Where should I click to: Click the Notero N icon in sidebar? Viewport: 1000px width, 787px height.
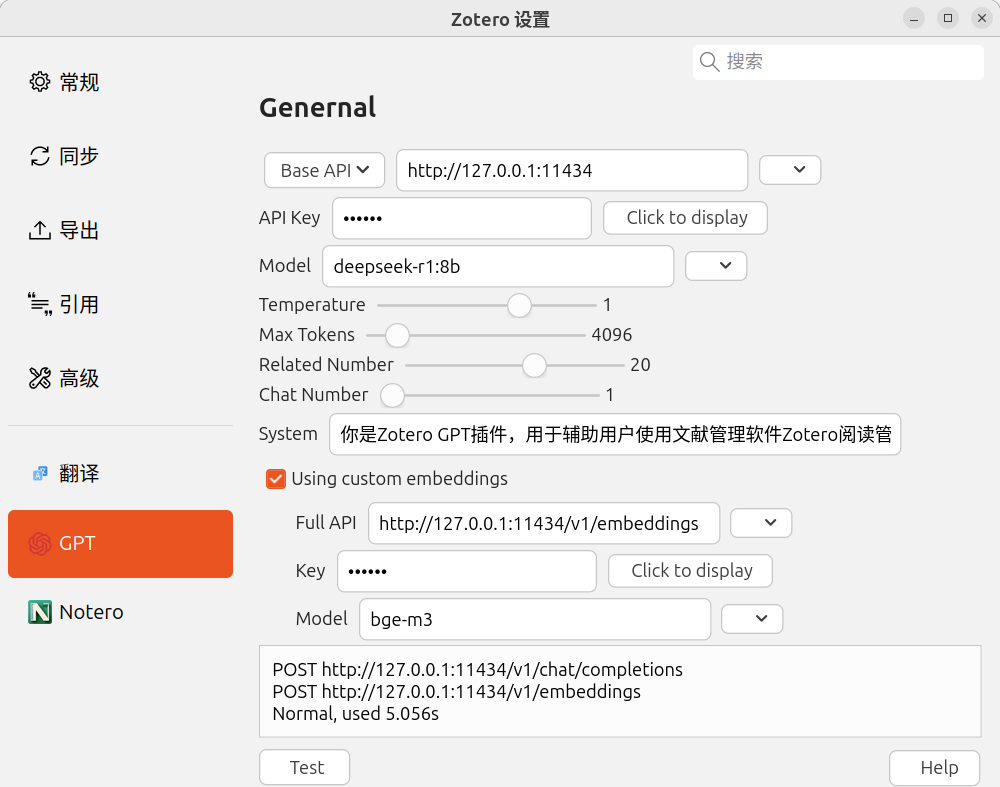(40, 612)
